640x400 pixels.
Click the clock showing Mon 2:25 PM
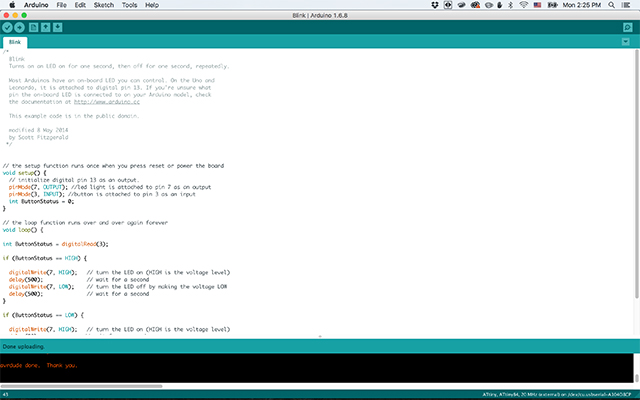(x=582, y=5)
